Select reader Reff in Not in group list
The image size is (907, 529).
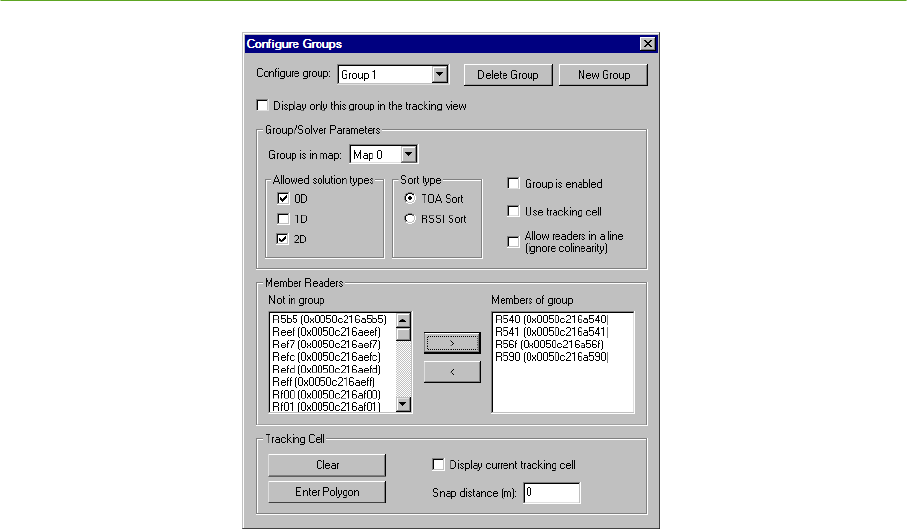[x=333, y=382]
